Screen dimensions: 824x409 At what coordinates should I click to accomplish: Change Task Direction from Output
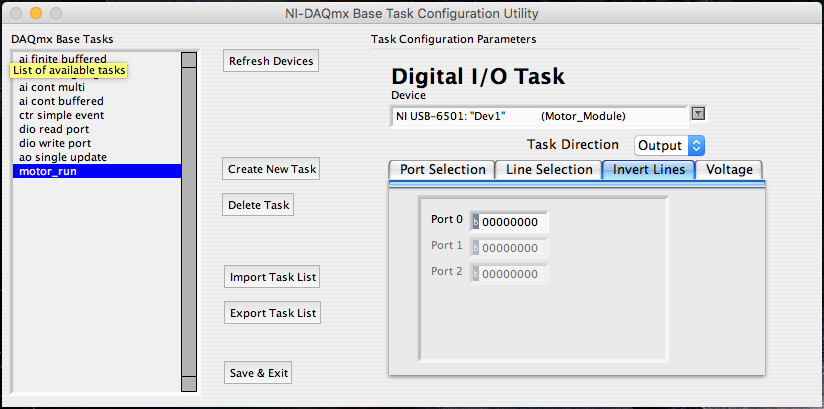(x=670, y=146)
